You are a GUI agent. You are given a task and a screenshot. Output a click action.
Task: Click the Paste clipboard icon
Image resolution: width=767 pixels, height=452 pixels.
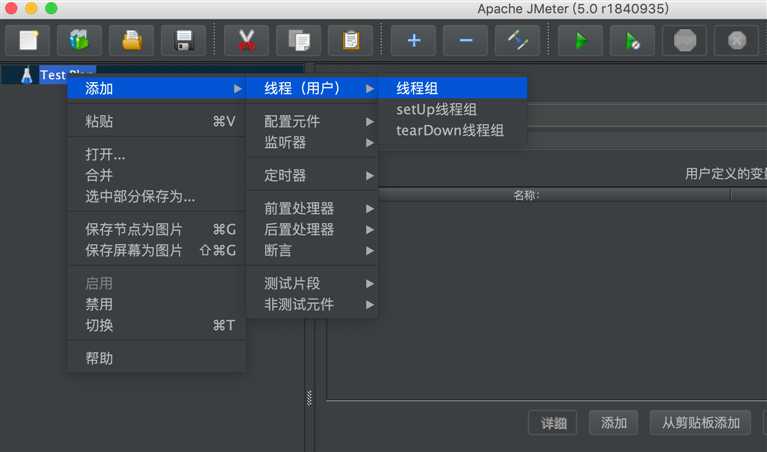[351, 40]
